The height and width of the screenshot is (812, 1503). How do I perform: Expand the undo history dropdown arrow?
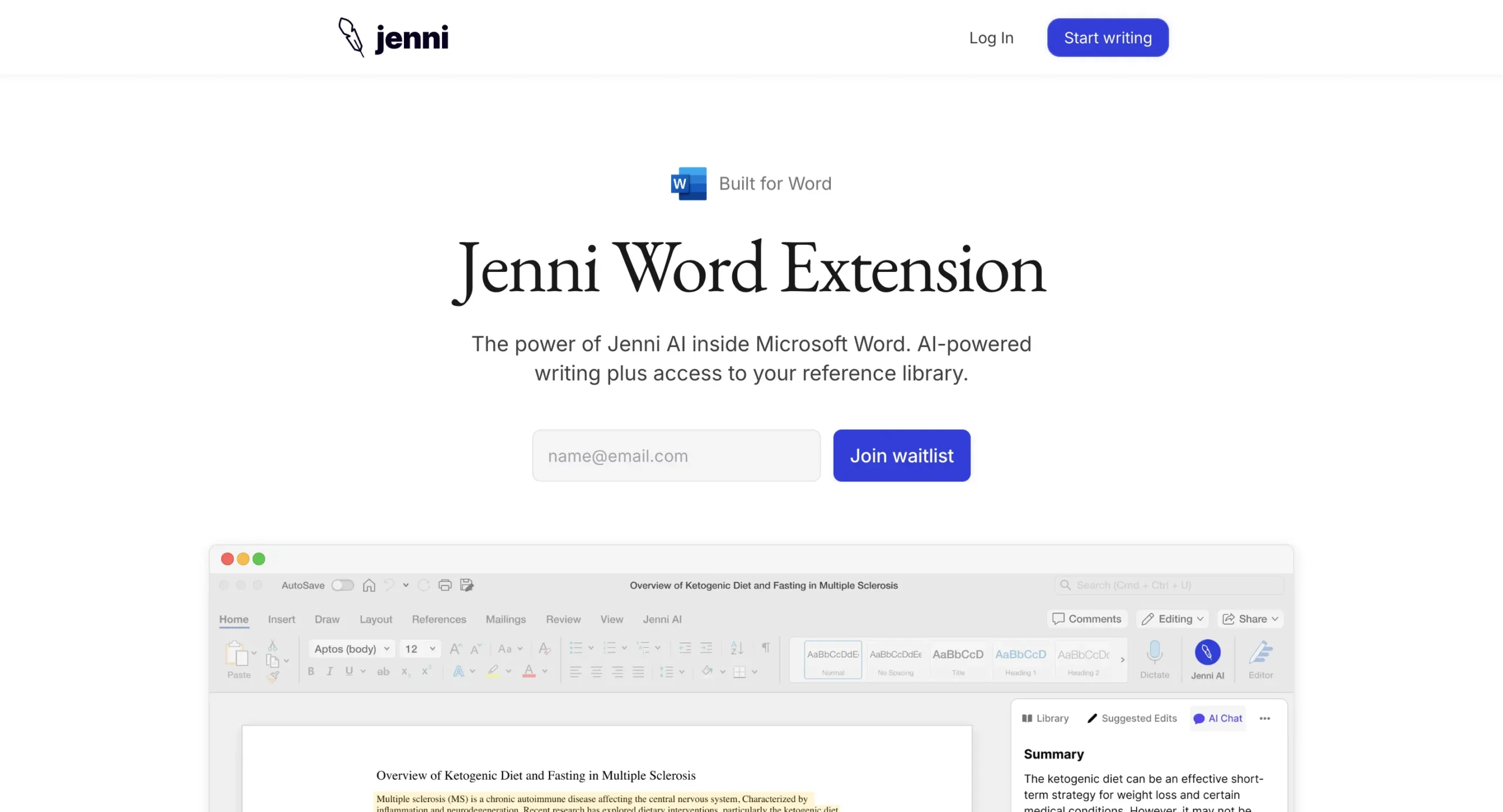[406, 585]
